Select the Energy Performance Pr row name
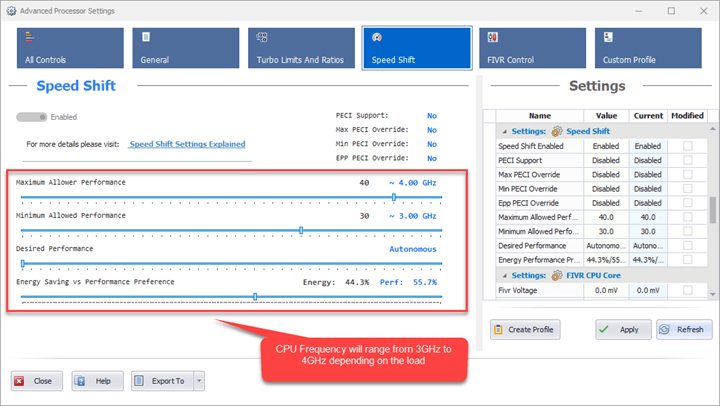The height and width of the screenshot is (406, 720). coord(540,260)
